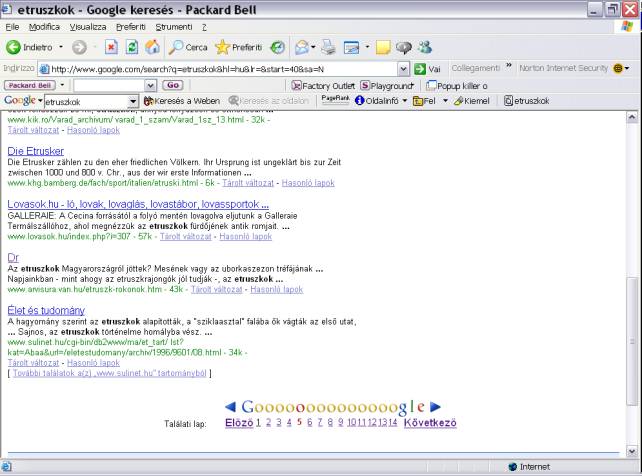Image resolution: width=642 pixels, height=476 pixels.
Task: Click the next page blue arrow
Action: 435,407
